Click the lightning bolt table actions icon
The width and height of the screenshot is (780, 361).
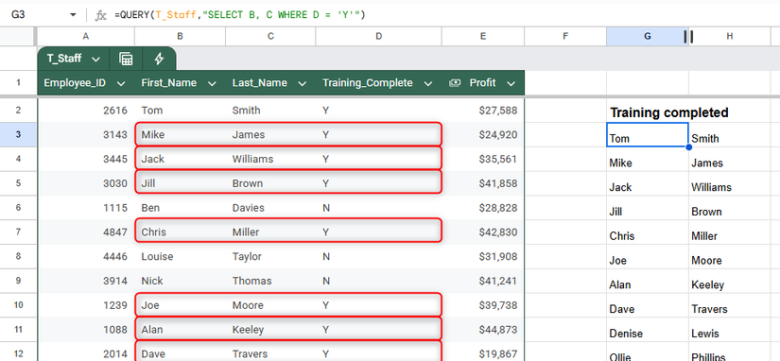coord(159,59)
